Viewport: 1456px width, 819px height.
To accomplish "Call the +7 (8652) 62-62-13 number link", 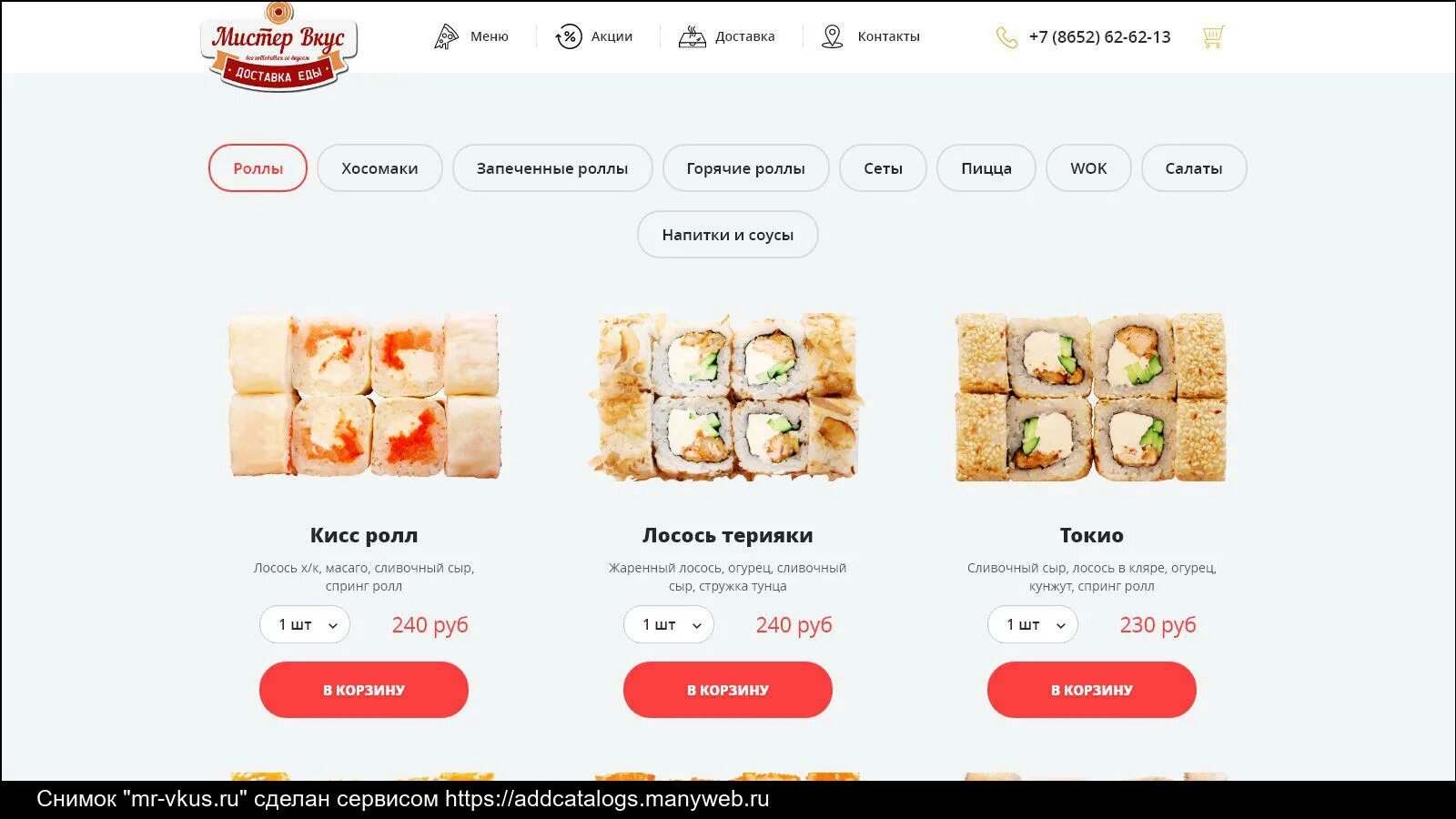I will (x=1099, y=37).
